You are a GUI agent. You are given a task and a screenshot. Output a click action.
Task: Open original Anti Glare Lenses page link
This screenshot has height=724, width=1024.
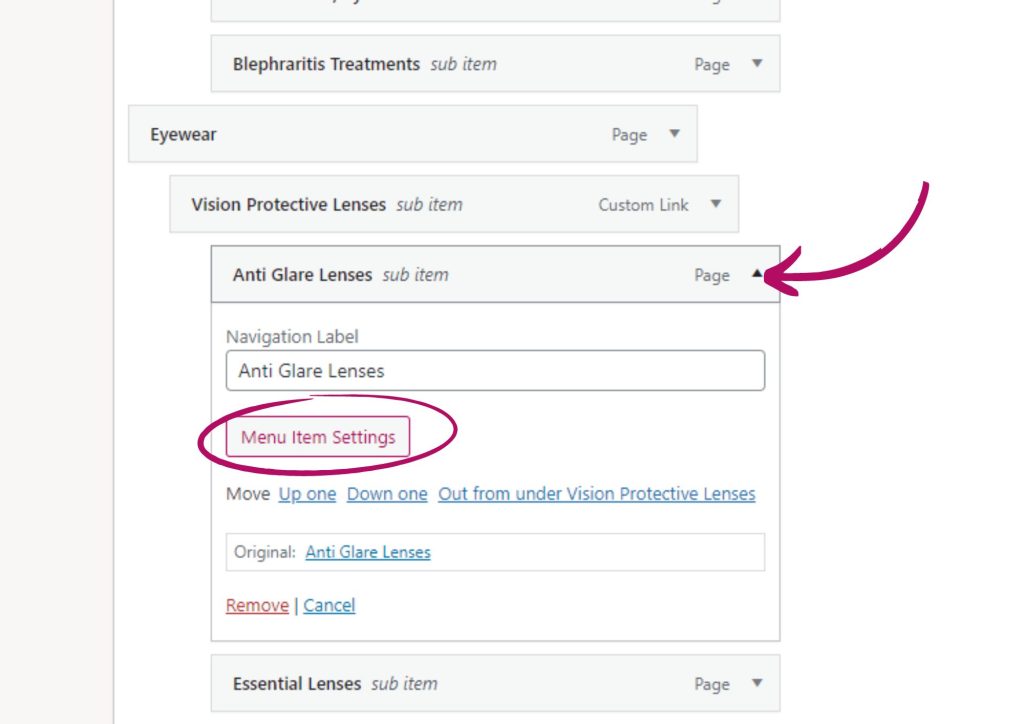(368, 552)
